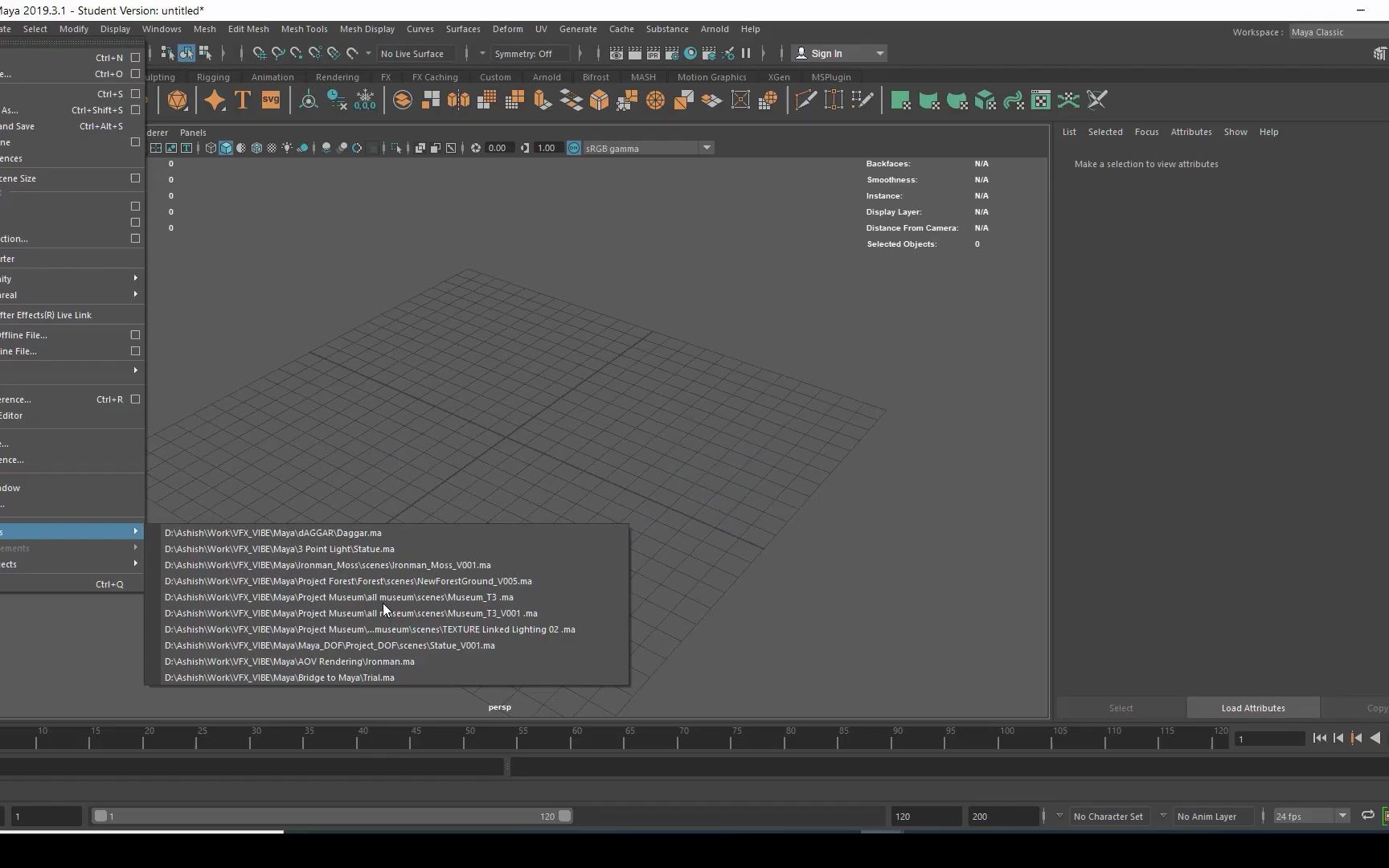Click the IPR render icon

point(654,54)
